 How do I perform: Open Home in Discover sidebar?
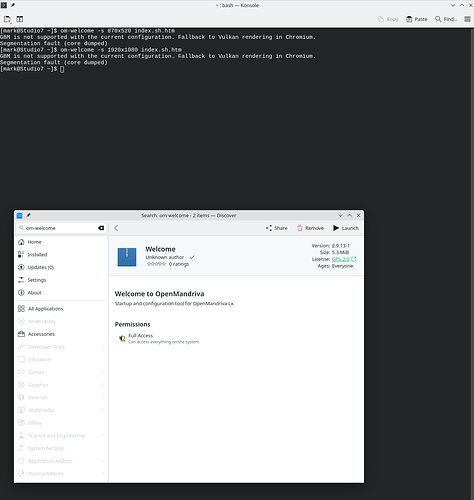pyautogui.click(x=62, y=242)
